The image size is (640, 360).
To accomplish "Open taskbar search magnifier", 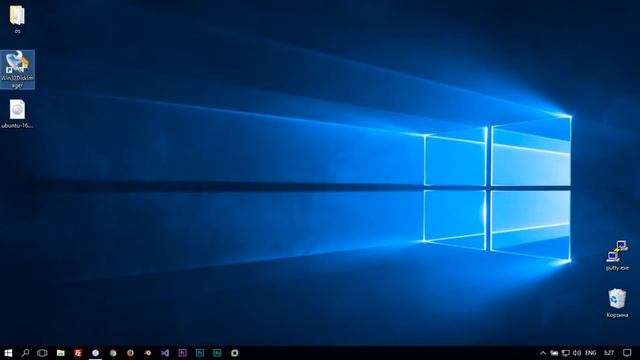I will [25, 353].
